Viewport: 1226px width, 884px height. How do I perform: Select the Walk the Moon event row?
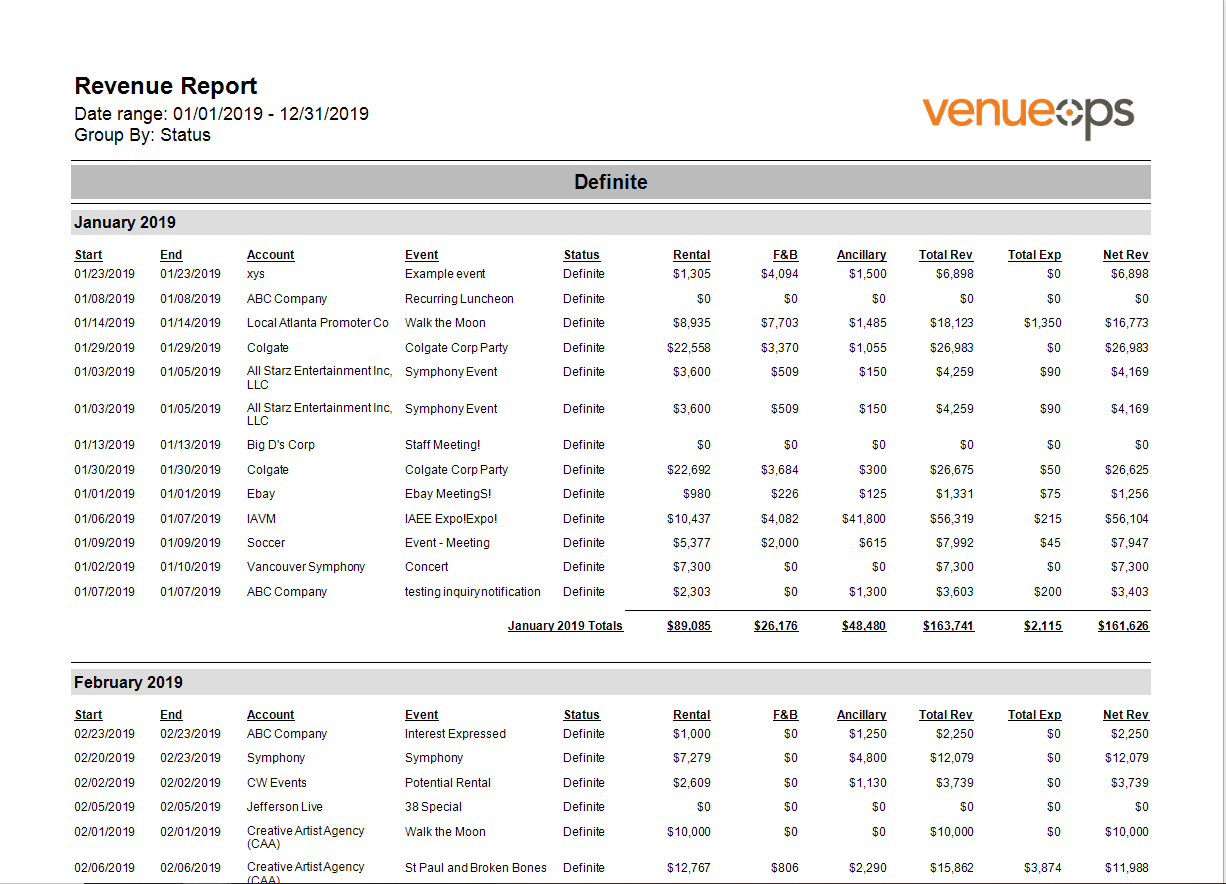tap(444, 322)
